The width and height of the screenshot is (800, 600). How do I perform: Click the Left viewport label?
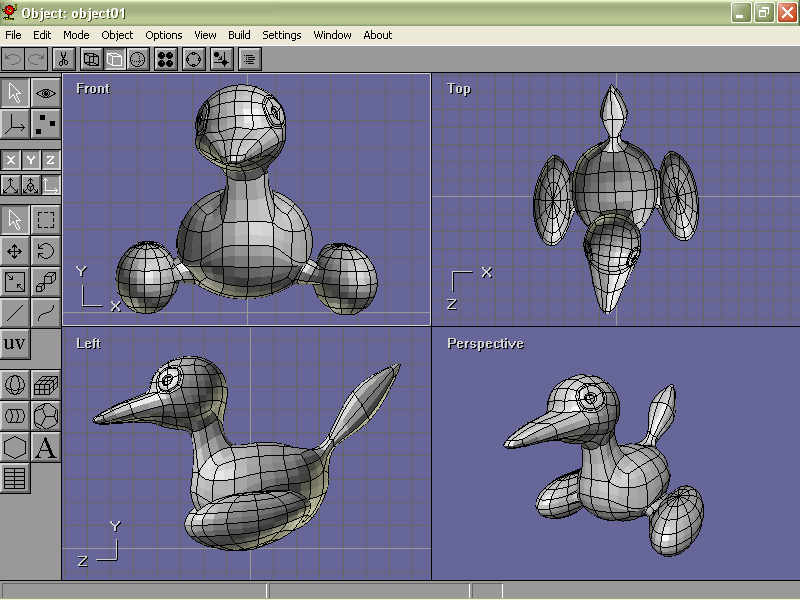tap(88, 343)
